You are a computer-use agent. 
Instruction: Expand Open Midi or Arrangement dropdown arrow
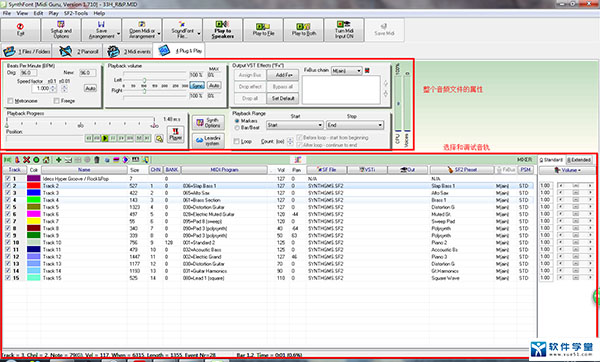(x=159, y=34)
